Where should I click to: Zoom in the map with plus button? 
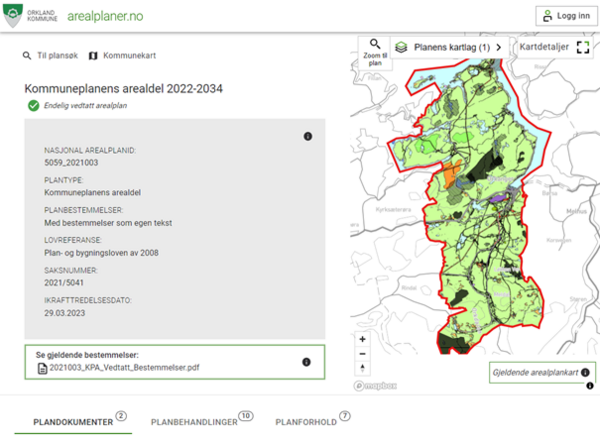coord(362,338)
